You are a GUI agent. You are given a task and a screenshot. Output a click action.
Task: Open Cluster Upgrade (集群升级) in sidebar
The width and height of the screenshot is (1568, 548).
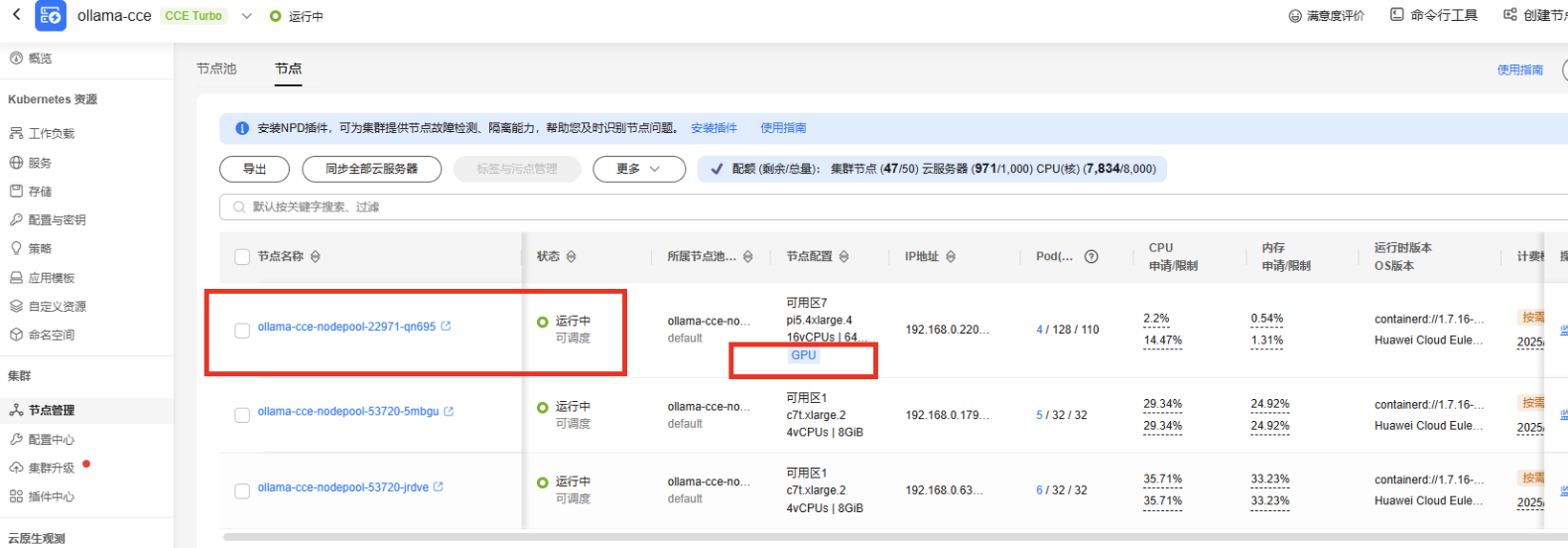pyautogui.click(x=42, y=468)
